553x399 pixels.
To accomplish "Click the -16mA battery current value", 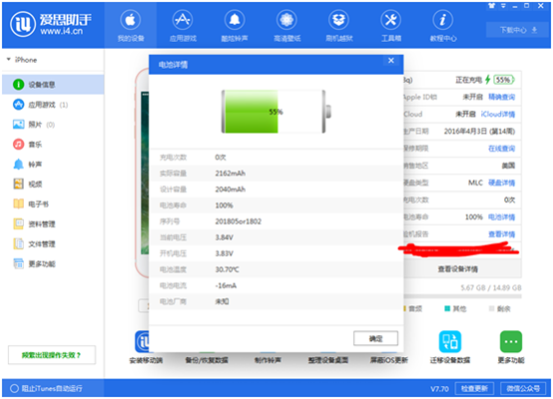I will [226, 286].
